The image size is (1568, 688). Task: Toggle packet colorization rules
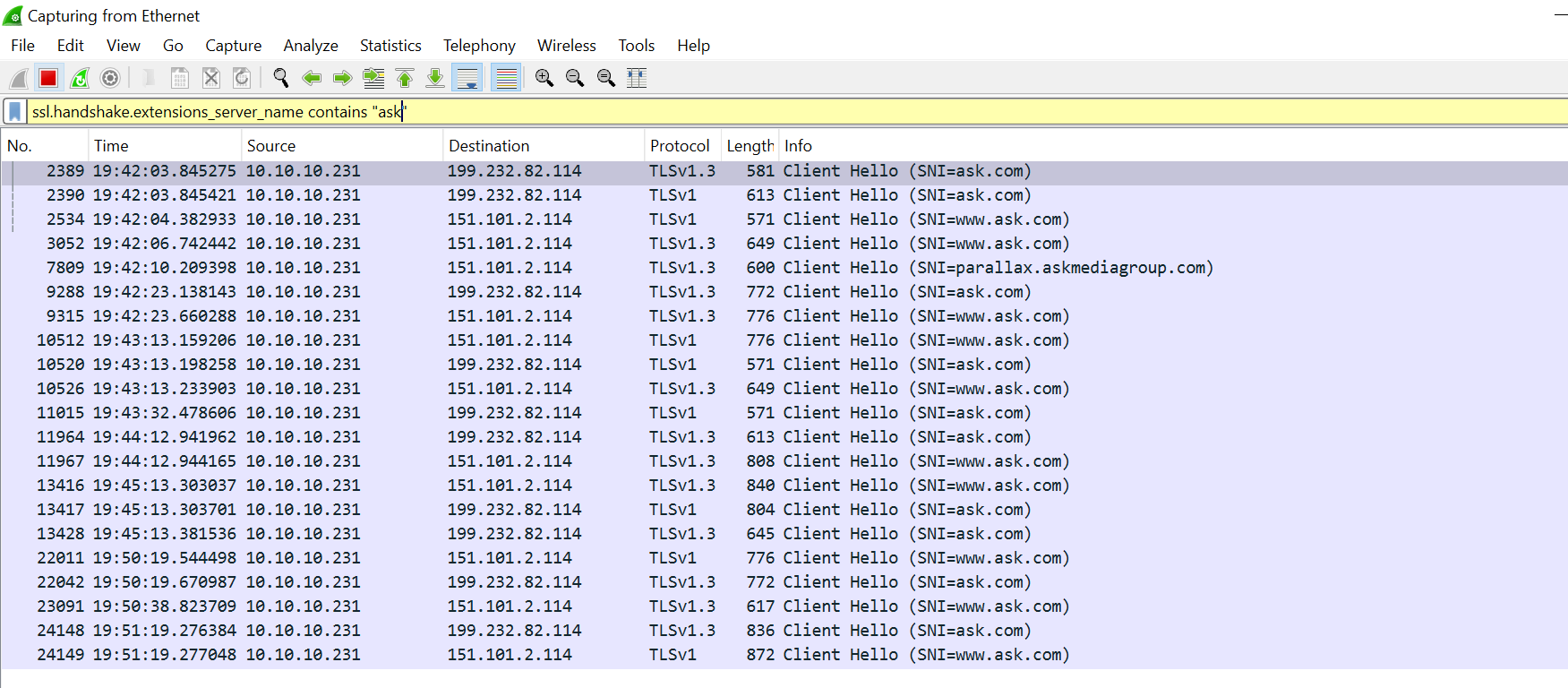(x=507, y=79)
